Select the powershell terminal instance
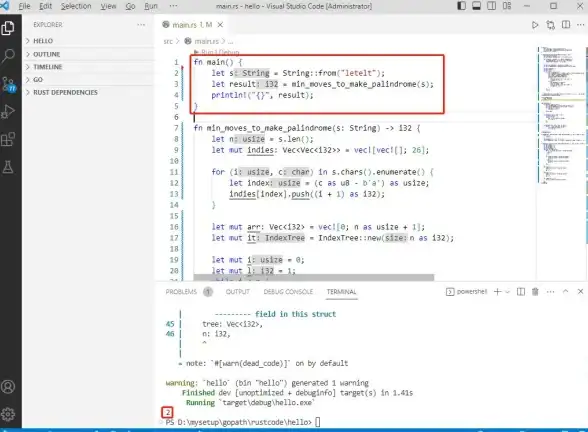The image size is (588, 432). tap(466, 292)
